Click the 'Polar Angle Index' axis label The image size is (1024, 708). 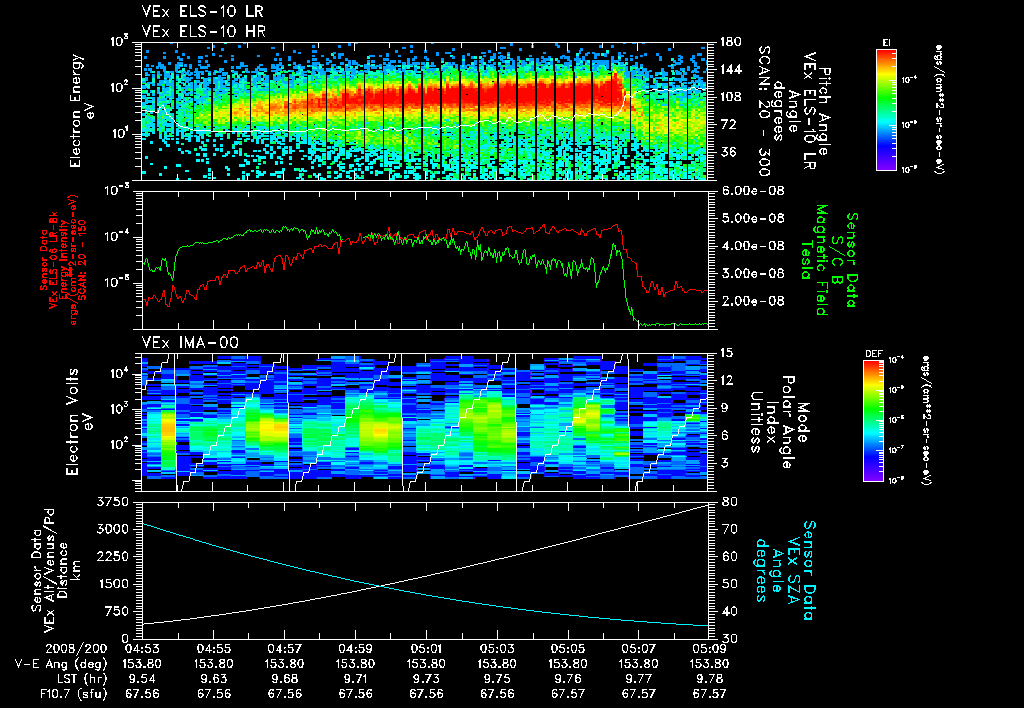pos(779,422)
